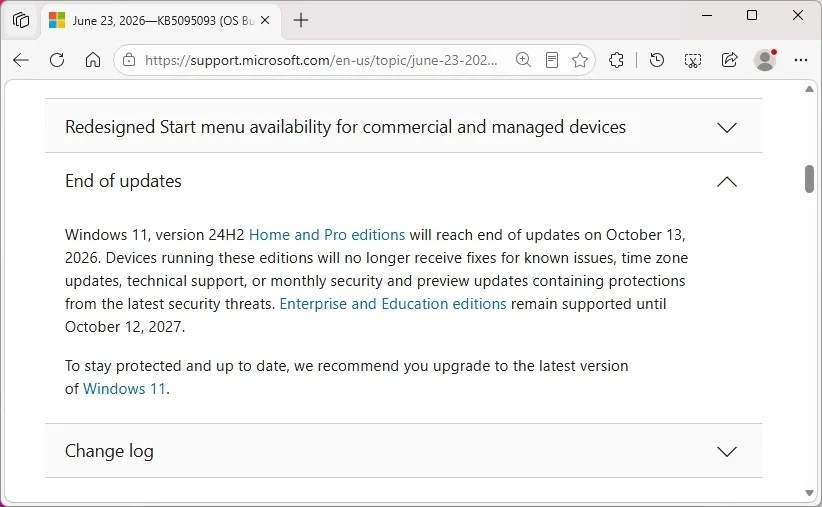Click the vertical scrollbar thumb
This screenshot has height=507, width=822.
(x=809, y=179)
